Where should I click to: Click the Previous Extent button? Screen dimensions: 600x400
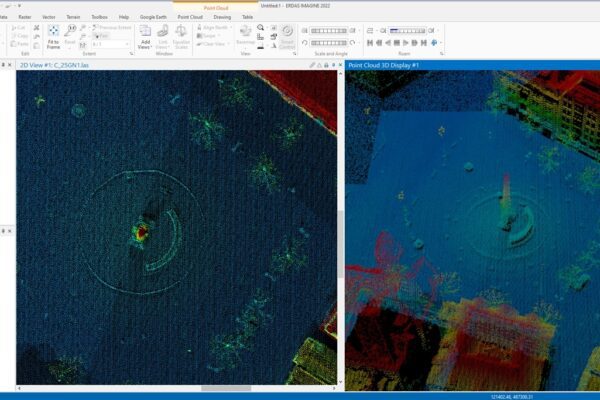pyautogui.click(x=112, y=28)
